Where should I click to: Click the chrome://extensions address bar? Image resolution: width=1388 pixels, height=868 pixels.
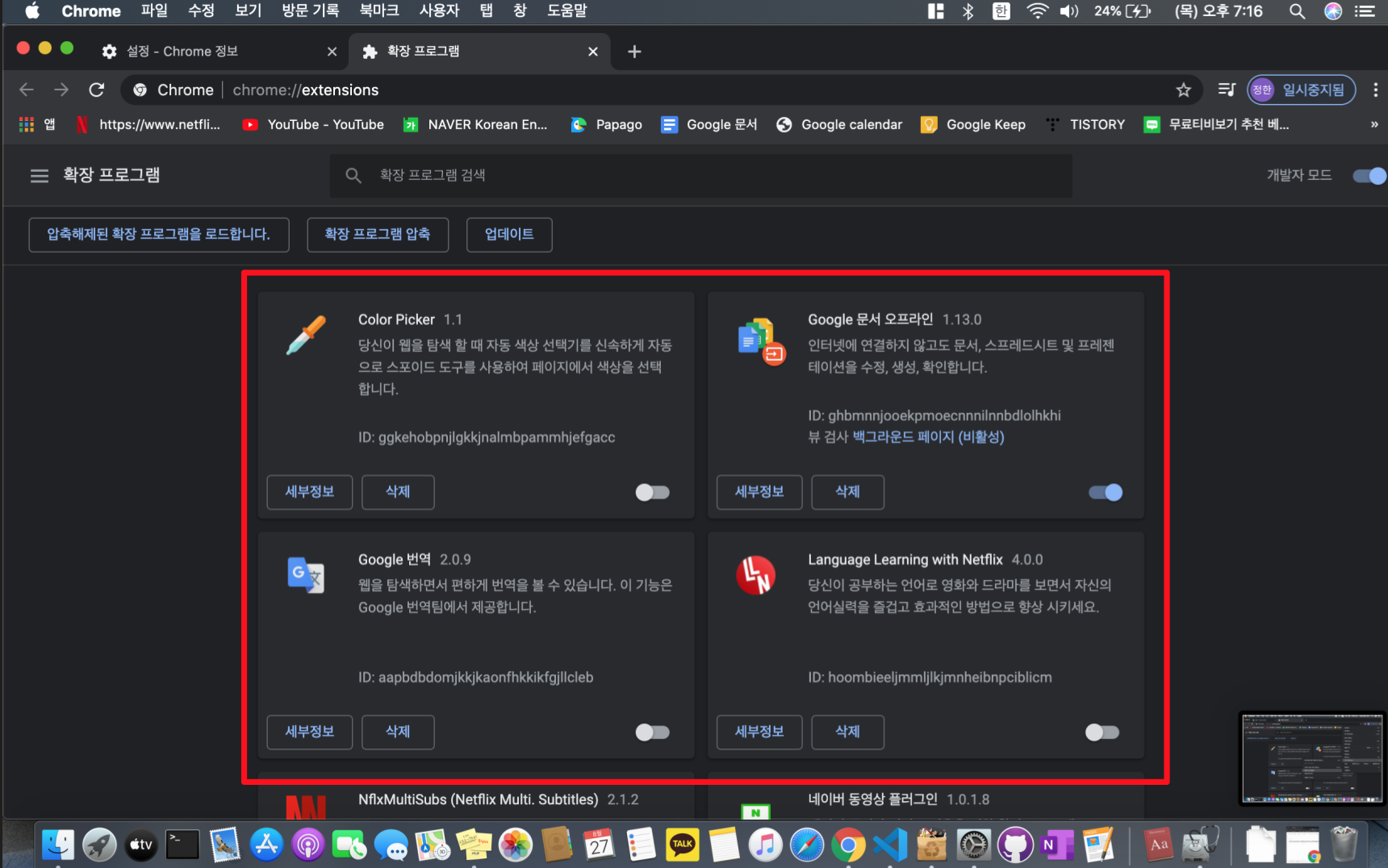click(x=662, y=90)
